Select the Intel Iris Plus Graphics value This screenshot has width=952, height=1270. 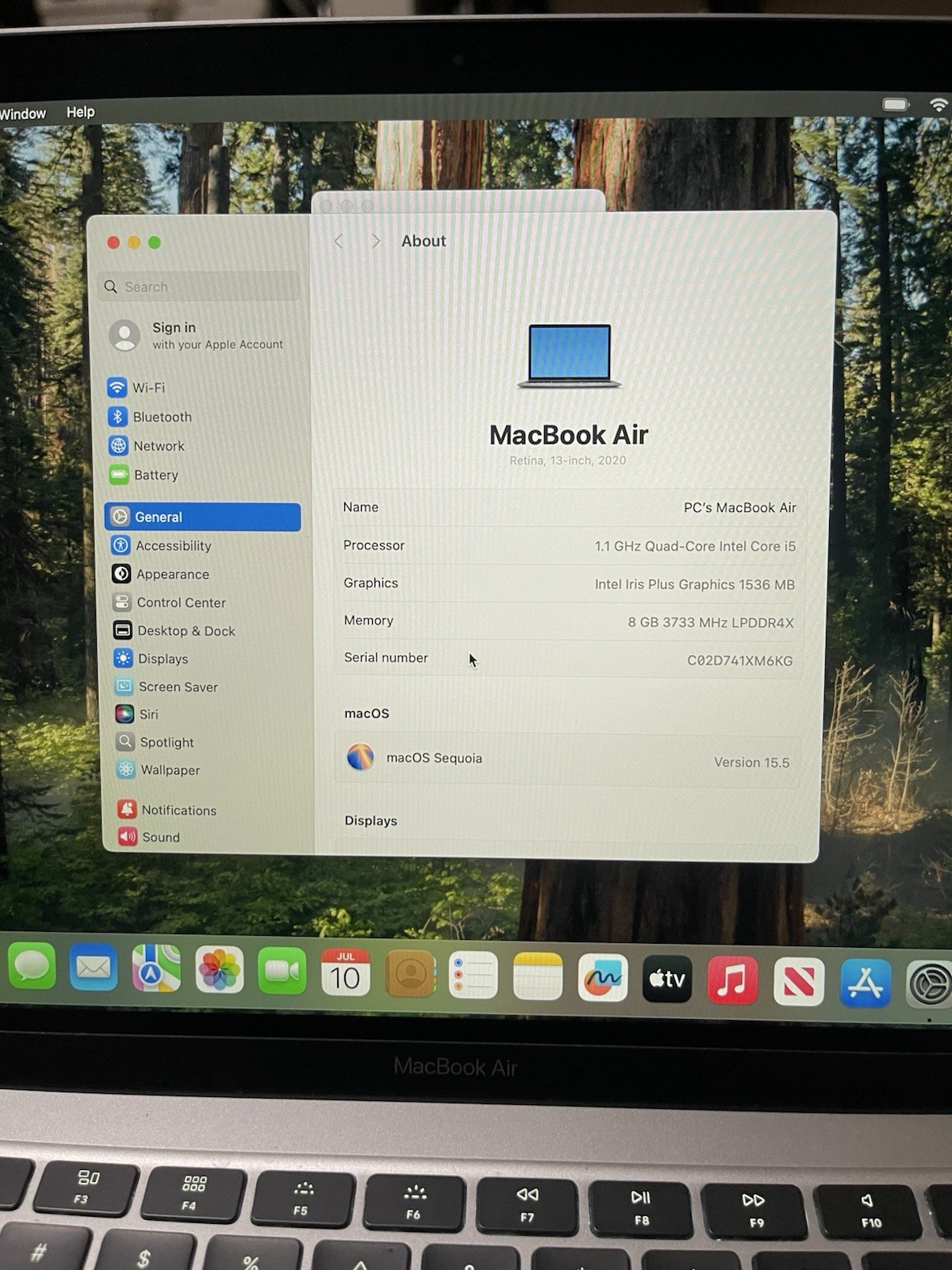(x=695, y=584)
